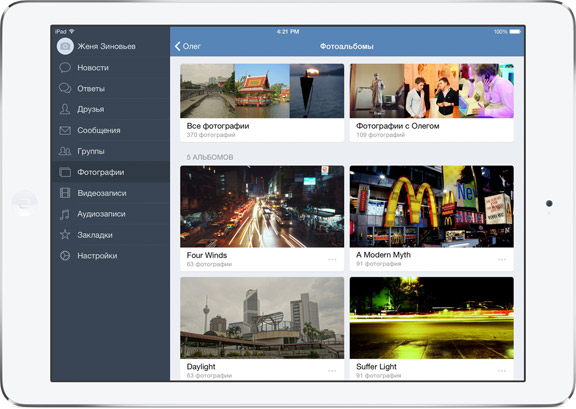Click the Фотоальбомы header title
The height and width of the screenshot is (409, 576).
click(x=347, y=46)
